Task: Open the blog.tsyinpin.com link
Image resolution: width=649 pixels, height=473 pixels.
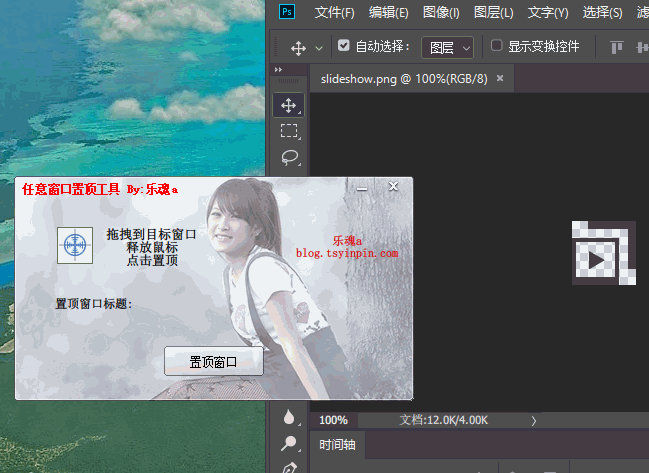Action: [x=347, y=253]
